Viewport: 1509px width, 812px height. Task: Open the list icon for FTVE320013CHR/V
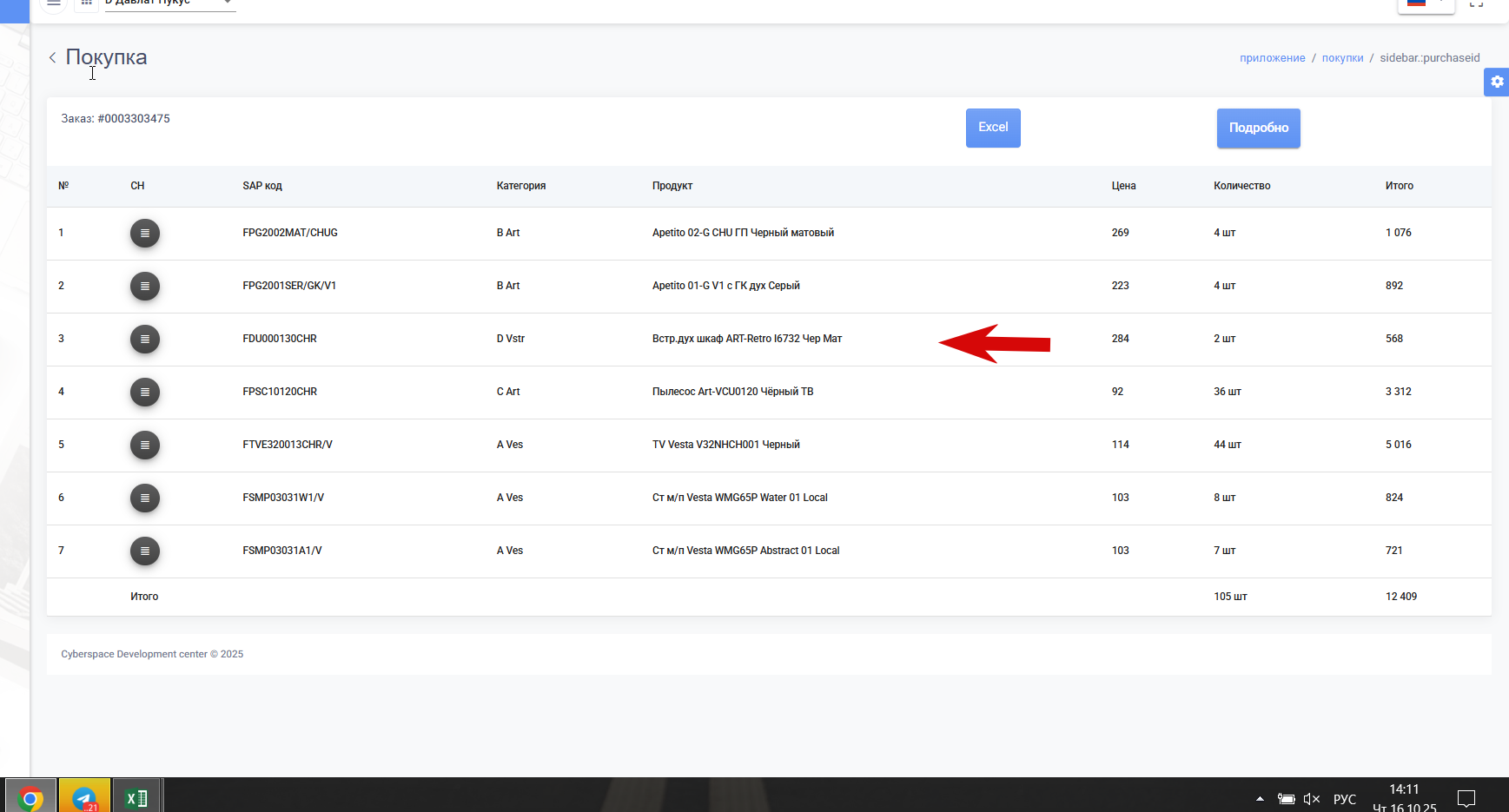click(145, 445)
